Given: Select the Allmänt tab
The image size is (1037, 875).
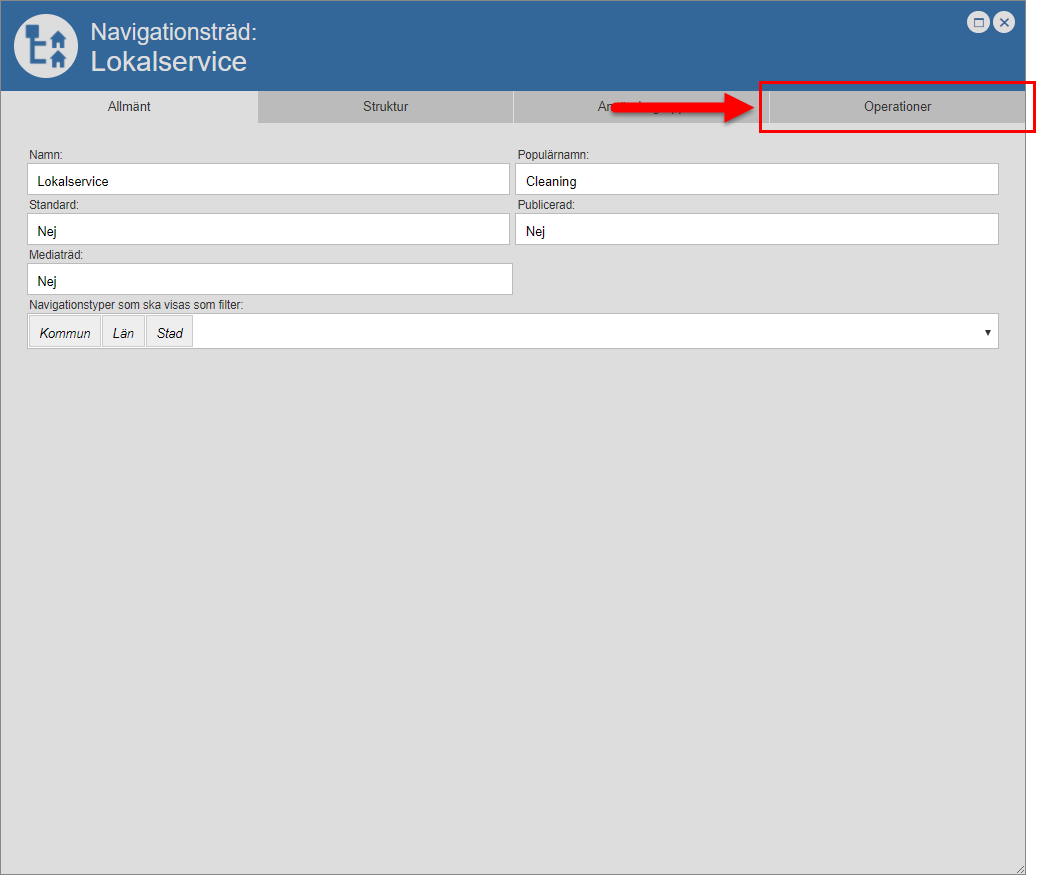Looking at the screenshot, I should coord(129,106).
